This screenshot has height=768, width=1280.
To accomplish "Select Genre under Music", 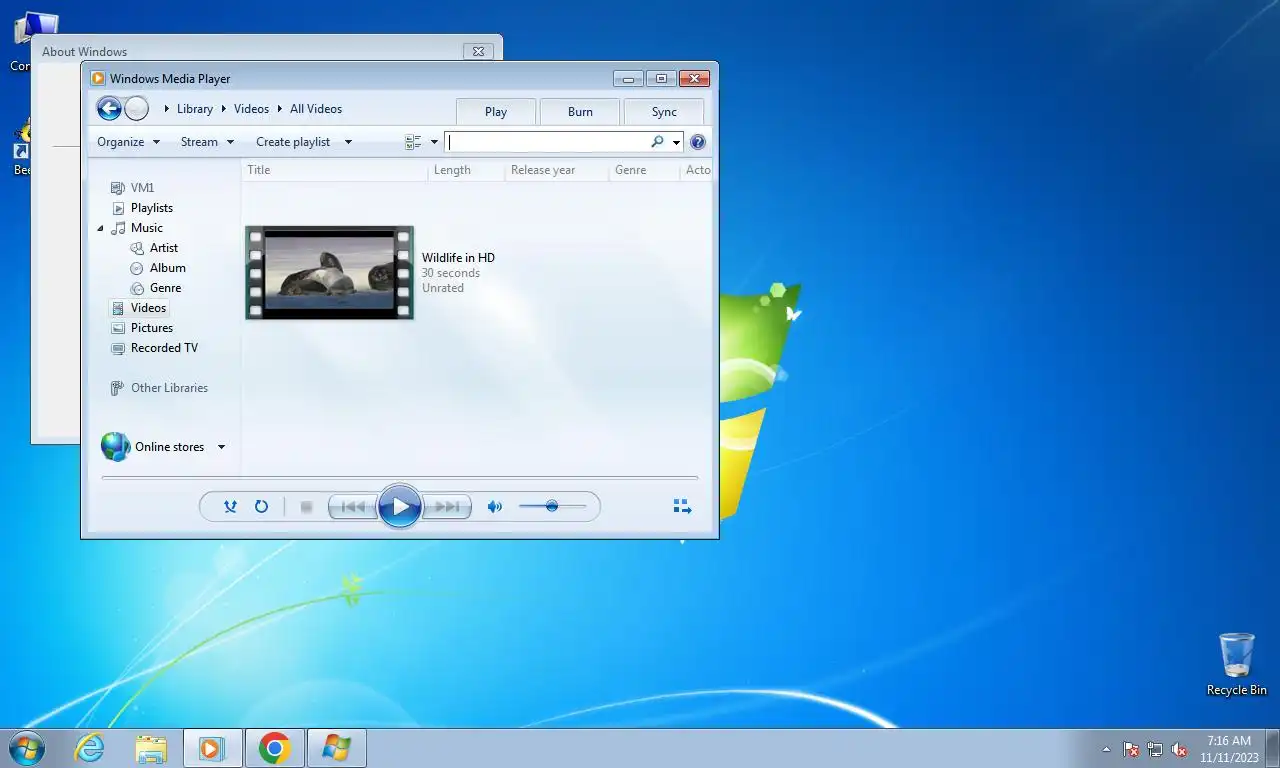I will click(165, 288).
